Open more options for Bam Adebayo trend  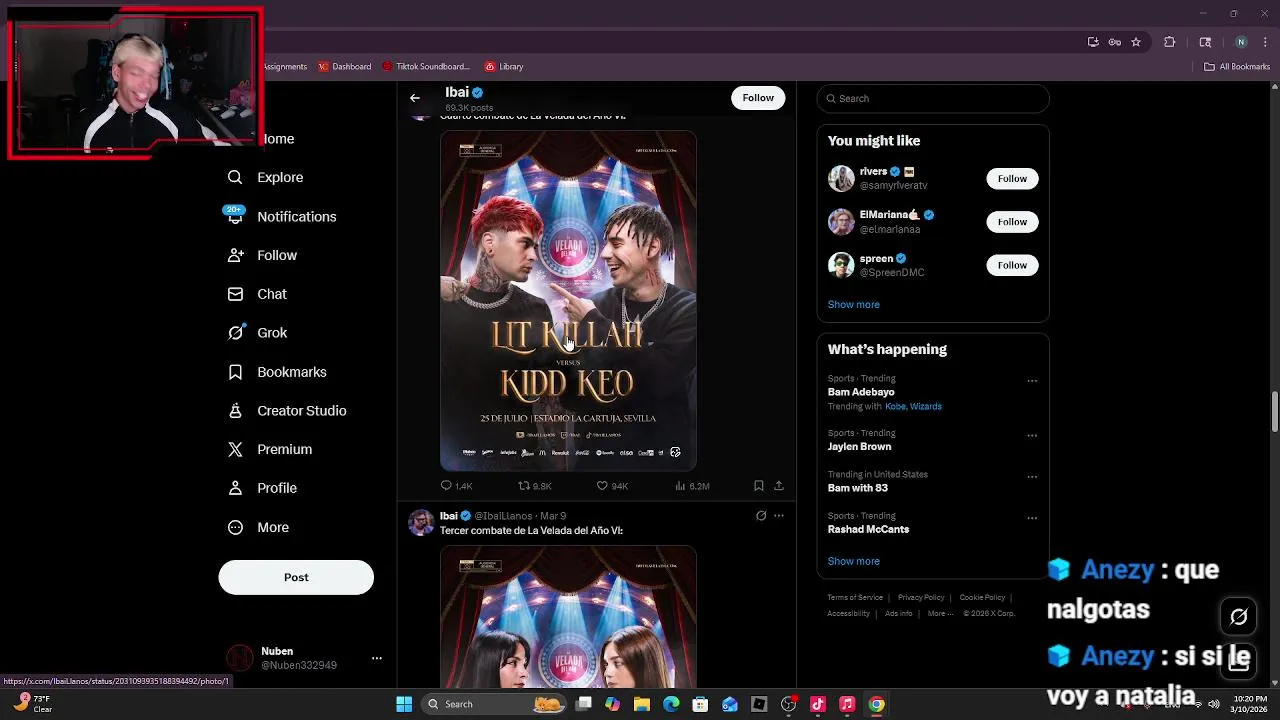coord(1032,381)
